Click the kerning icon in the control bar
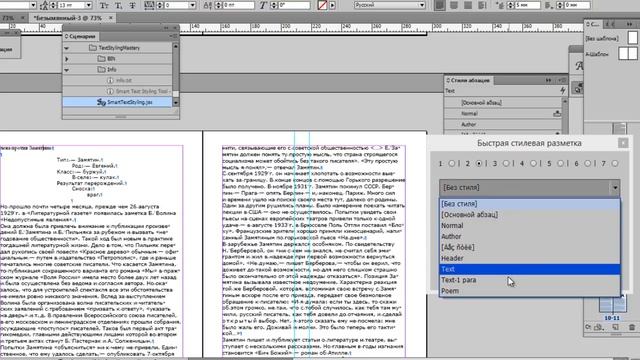 pyautogui.click(x=149, y=5)
